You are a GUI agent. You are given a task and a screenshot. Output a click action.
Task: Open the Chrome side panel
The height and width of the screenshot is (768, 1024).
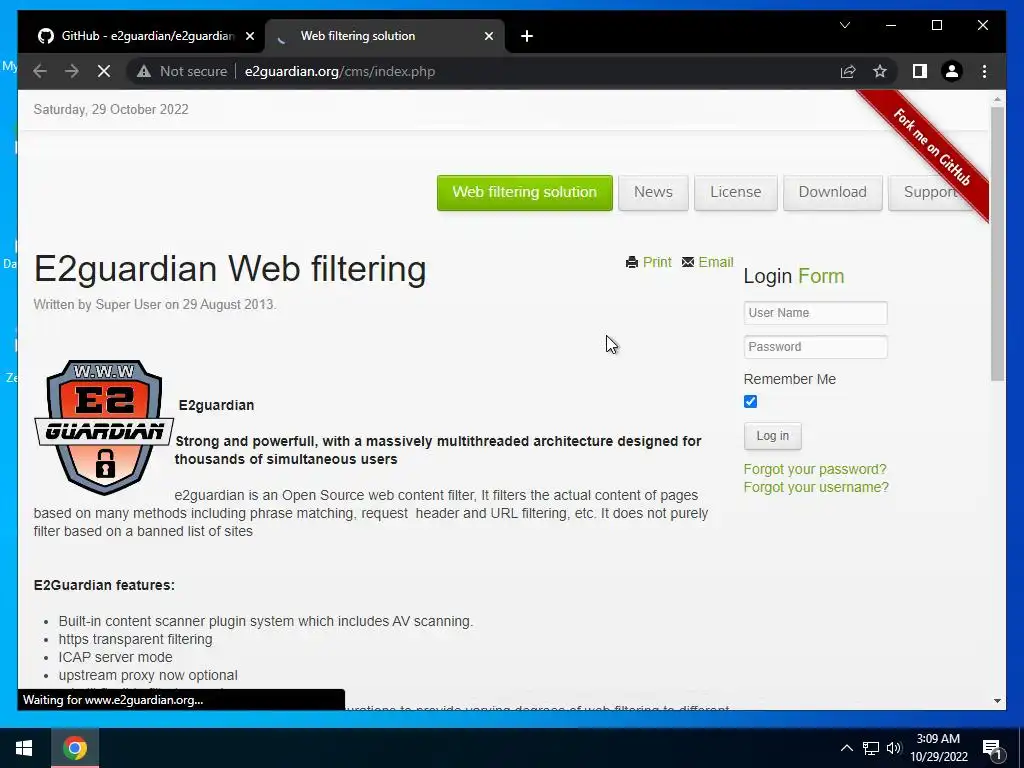pos(920,71)
